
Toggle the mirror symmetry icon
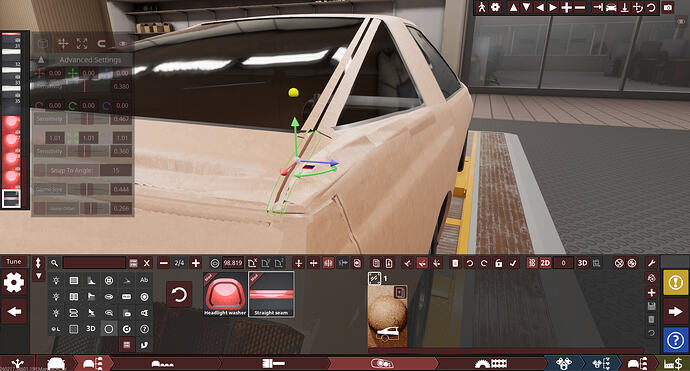pyautogui.click(x=328, y=263)
